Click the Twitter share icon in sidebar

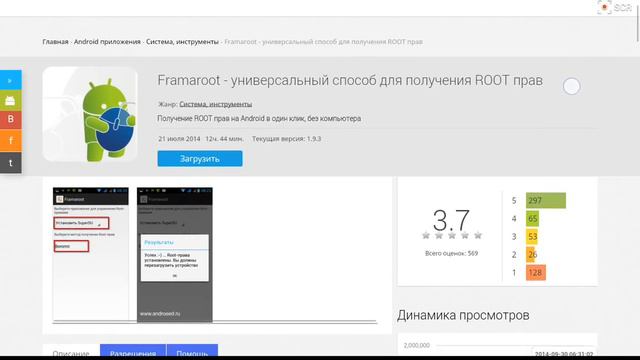pos(11,80)
